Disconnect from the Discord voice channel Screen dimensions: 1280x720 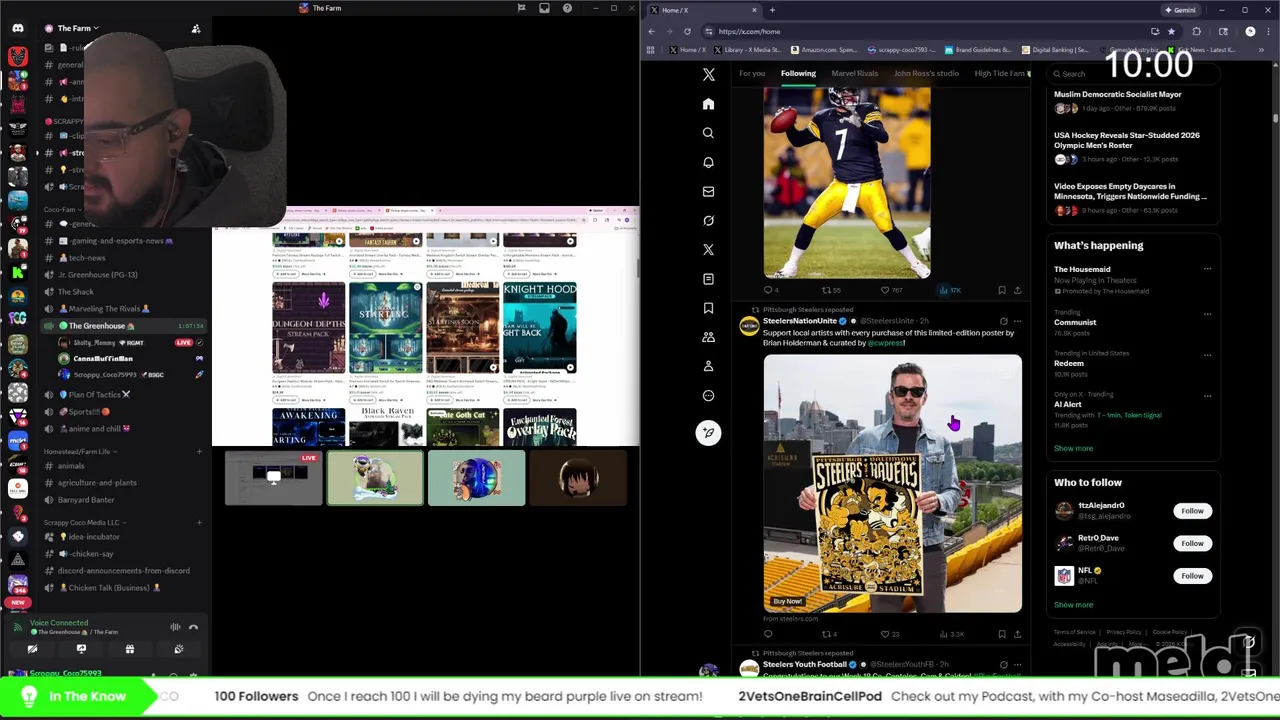[x=193, y=627]
